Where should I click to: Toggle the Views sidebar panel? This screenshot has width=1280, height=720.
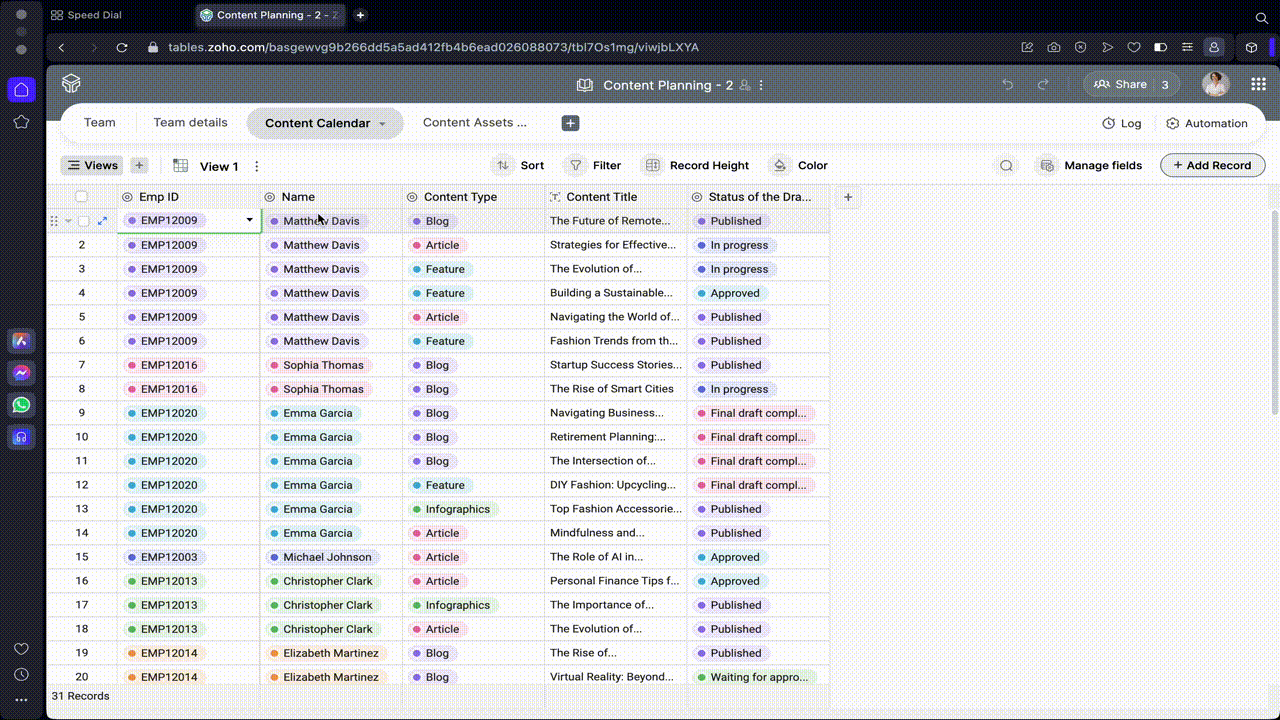pos(91,166)
